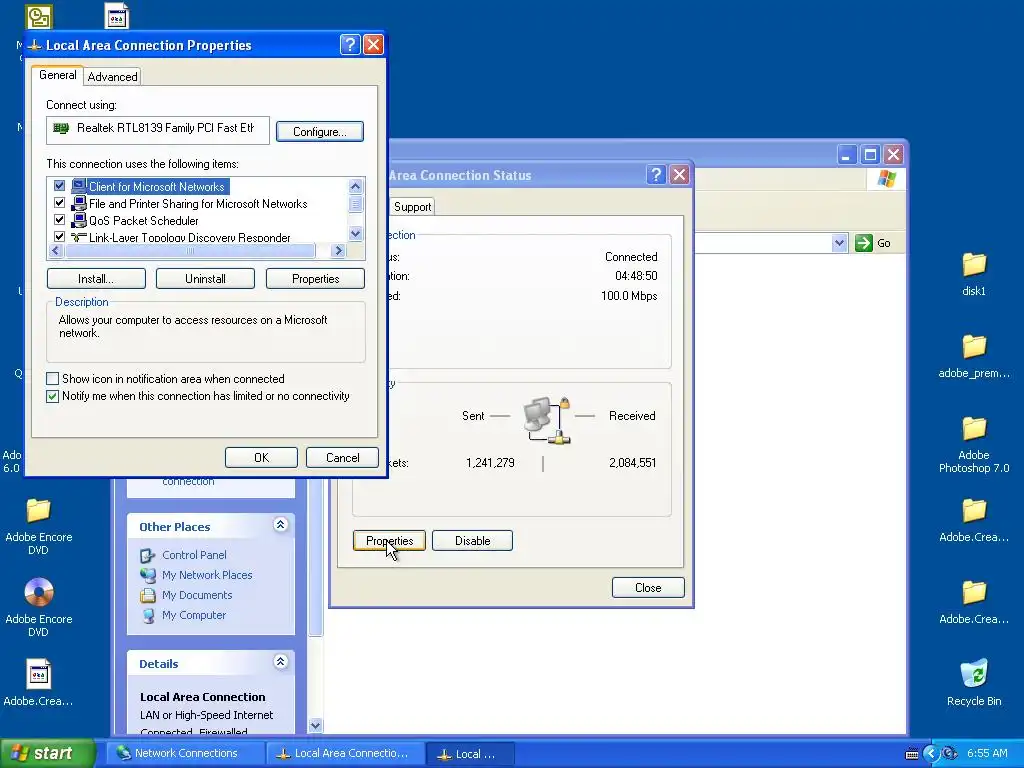Click Cancel in Connection Properties dialog

point(342,458)
